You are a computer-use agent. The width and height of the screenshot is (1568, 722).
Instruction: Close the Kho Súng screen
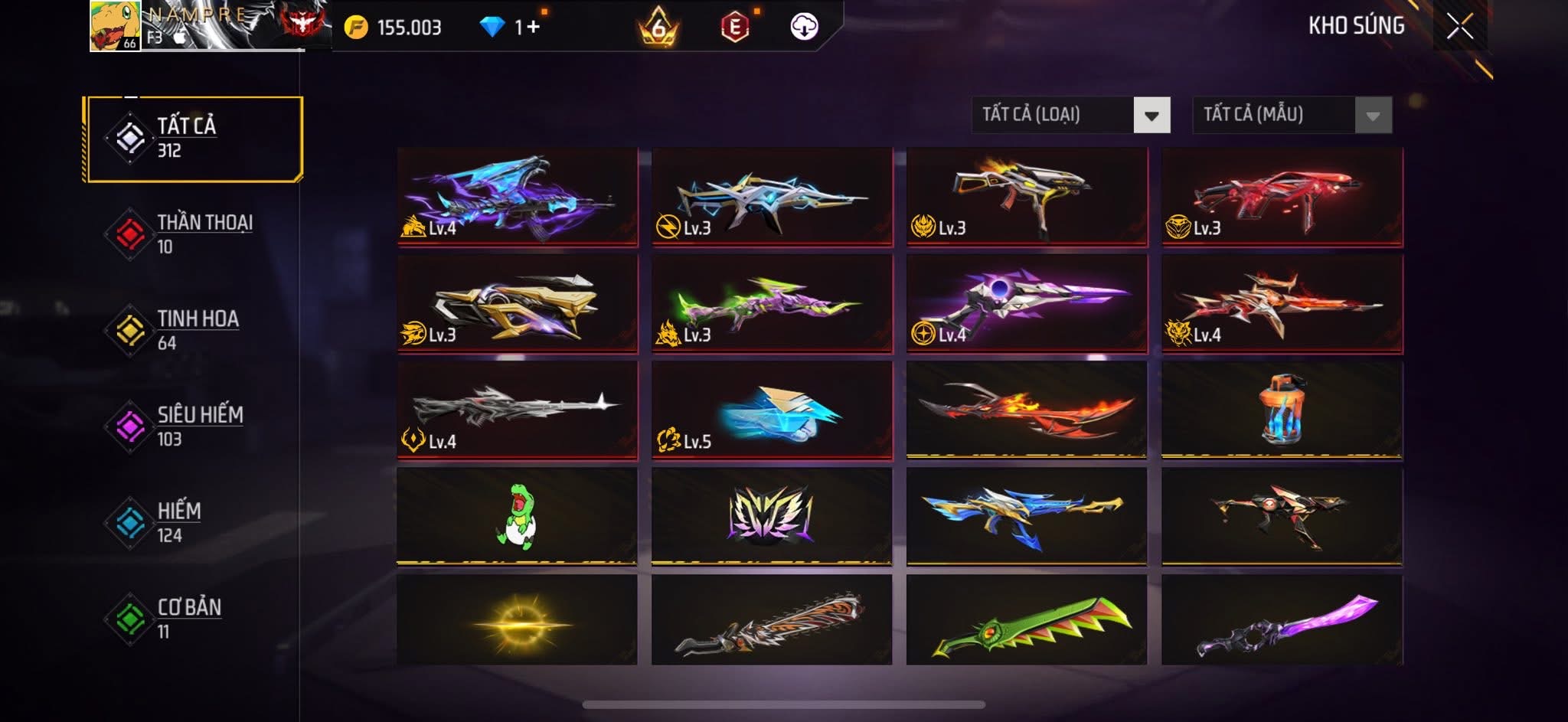coord(1460,27)
